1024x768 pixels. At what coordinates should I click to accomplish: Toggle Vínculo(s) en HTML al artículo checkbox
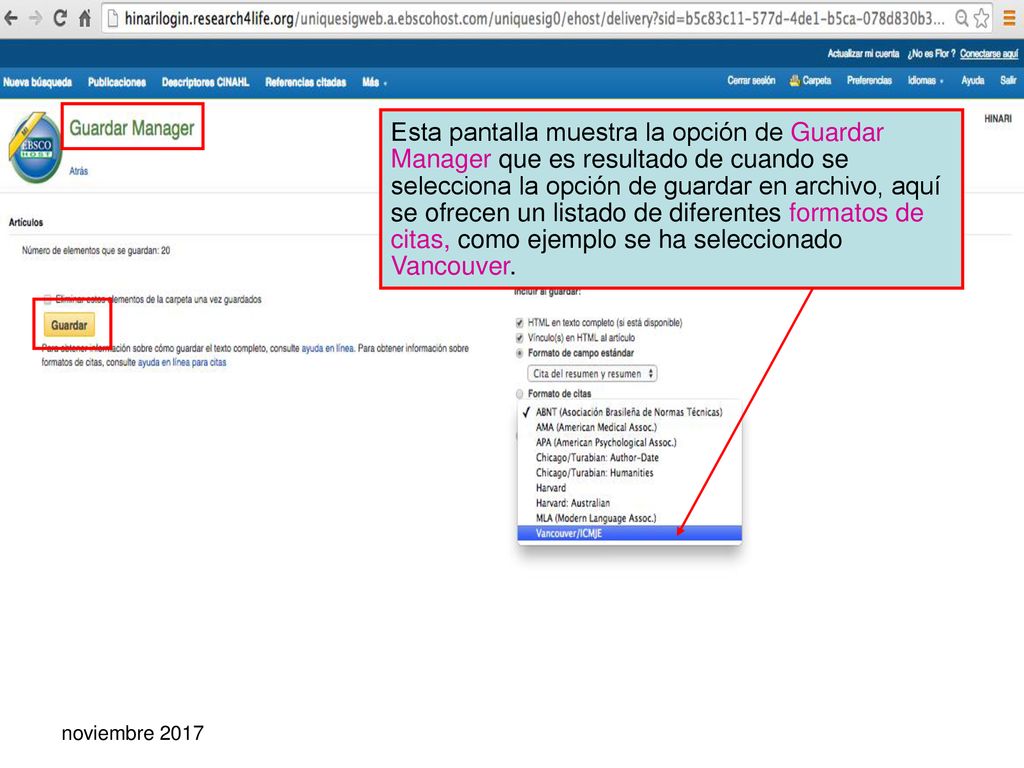click(519, 338)
